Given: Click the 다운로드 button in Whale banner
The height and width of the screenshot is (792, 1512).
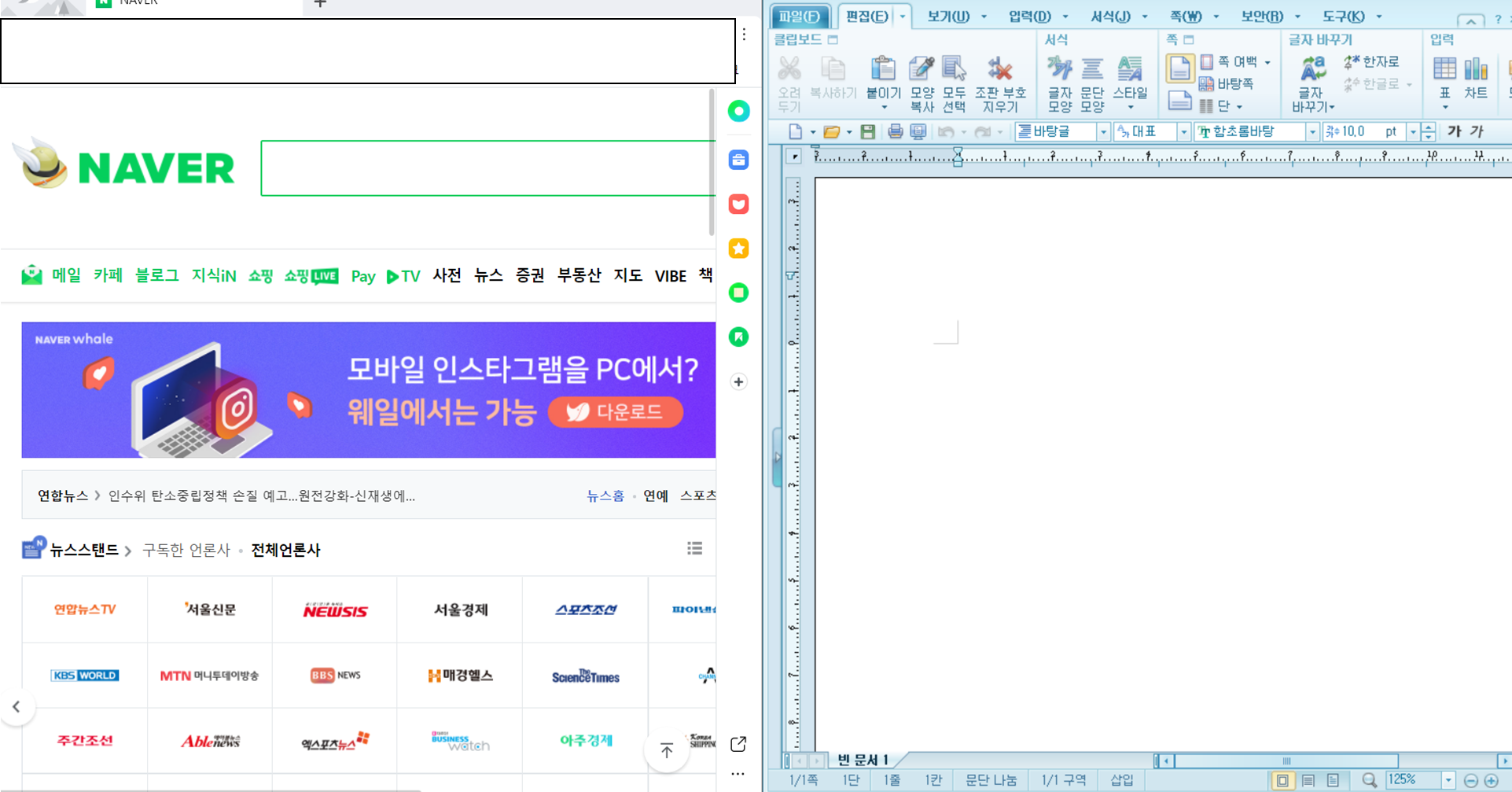Looking at the screenshot, I should pyautogui.click(x=615, y=412).
